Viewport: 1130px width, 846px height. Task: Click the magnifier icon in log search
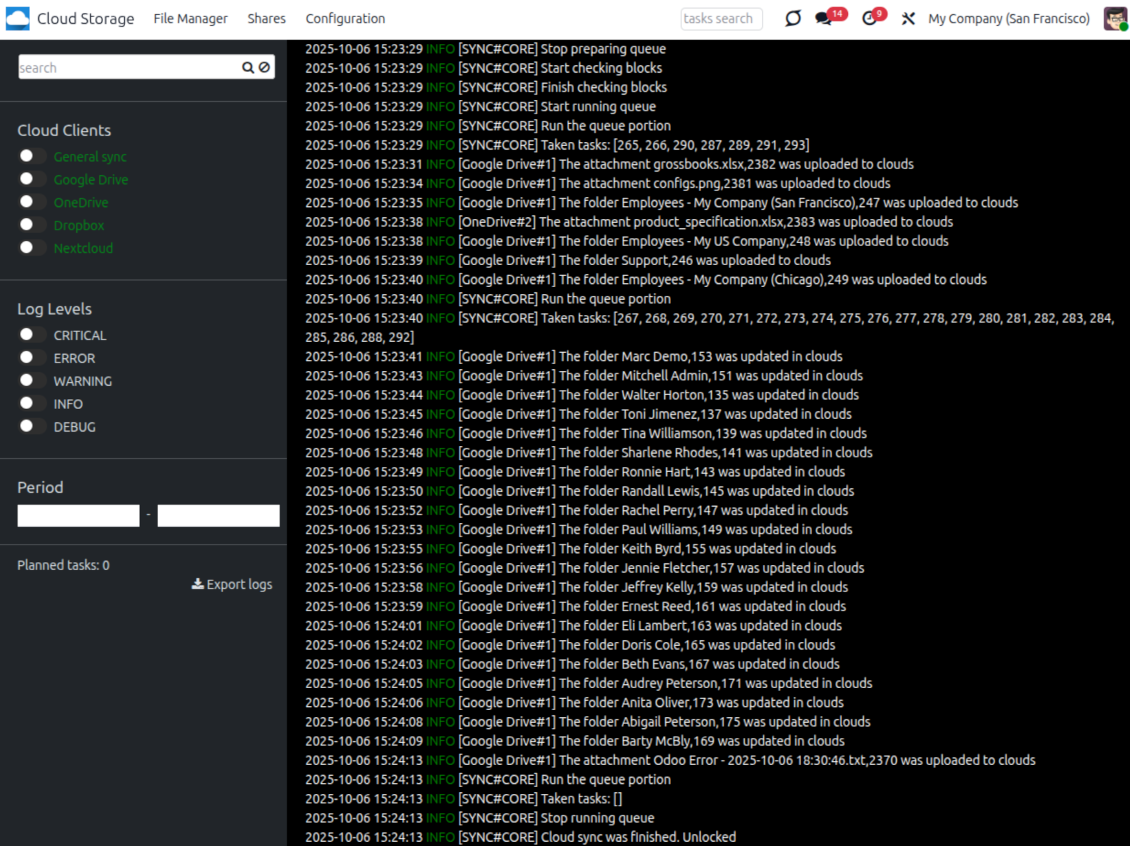pos(248,68)
